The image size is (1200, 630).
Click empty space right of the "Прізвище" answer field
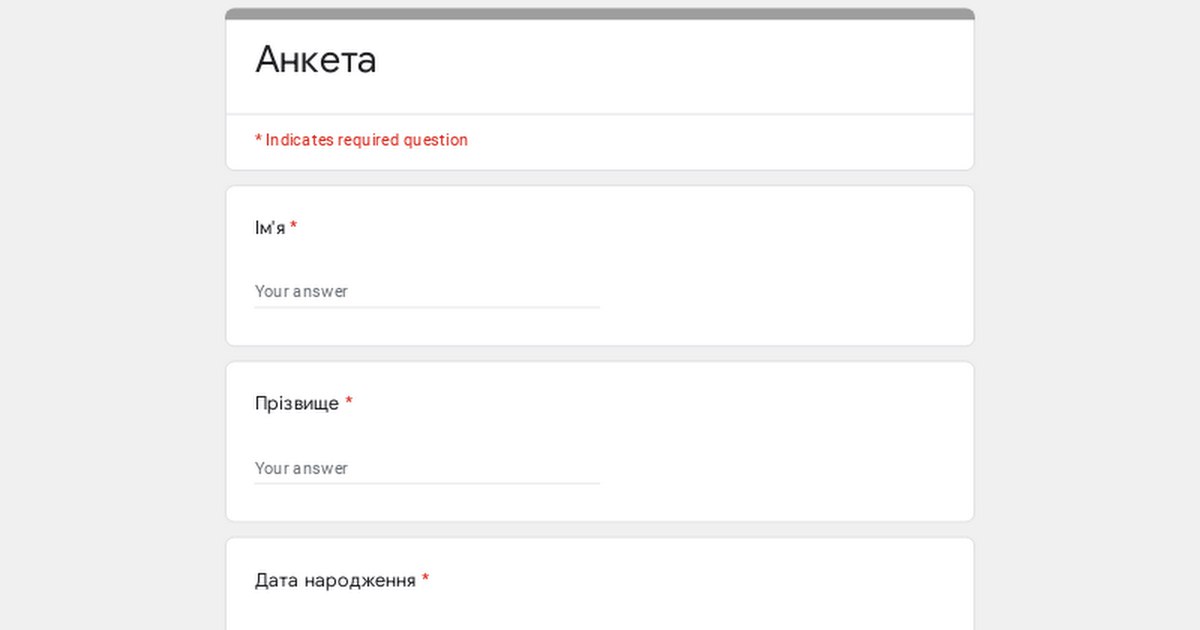[780, 468]
